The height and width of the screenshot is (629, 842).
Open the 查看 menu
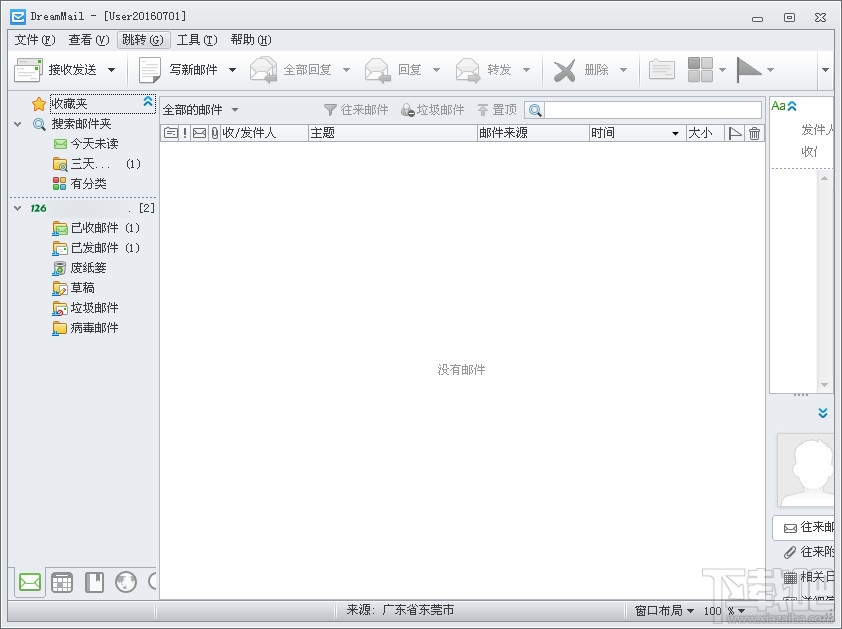[x=86, y=39]
